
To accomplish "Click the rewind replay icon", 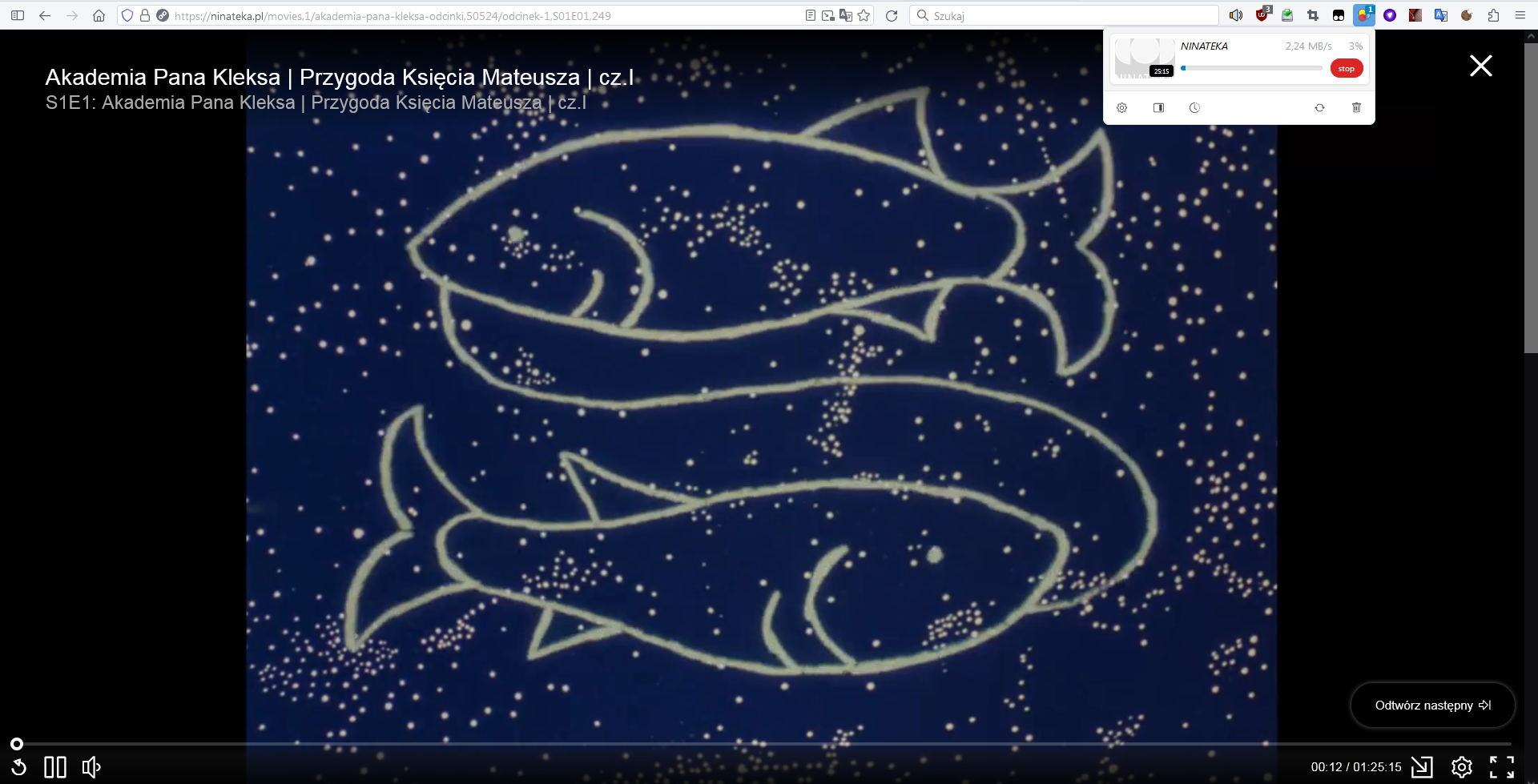I will (x=19, y=767).
